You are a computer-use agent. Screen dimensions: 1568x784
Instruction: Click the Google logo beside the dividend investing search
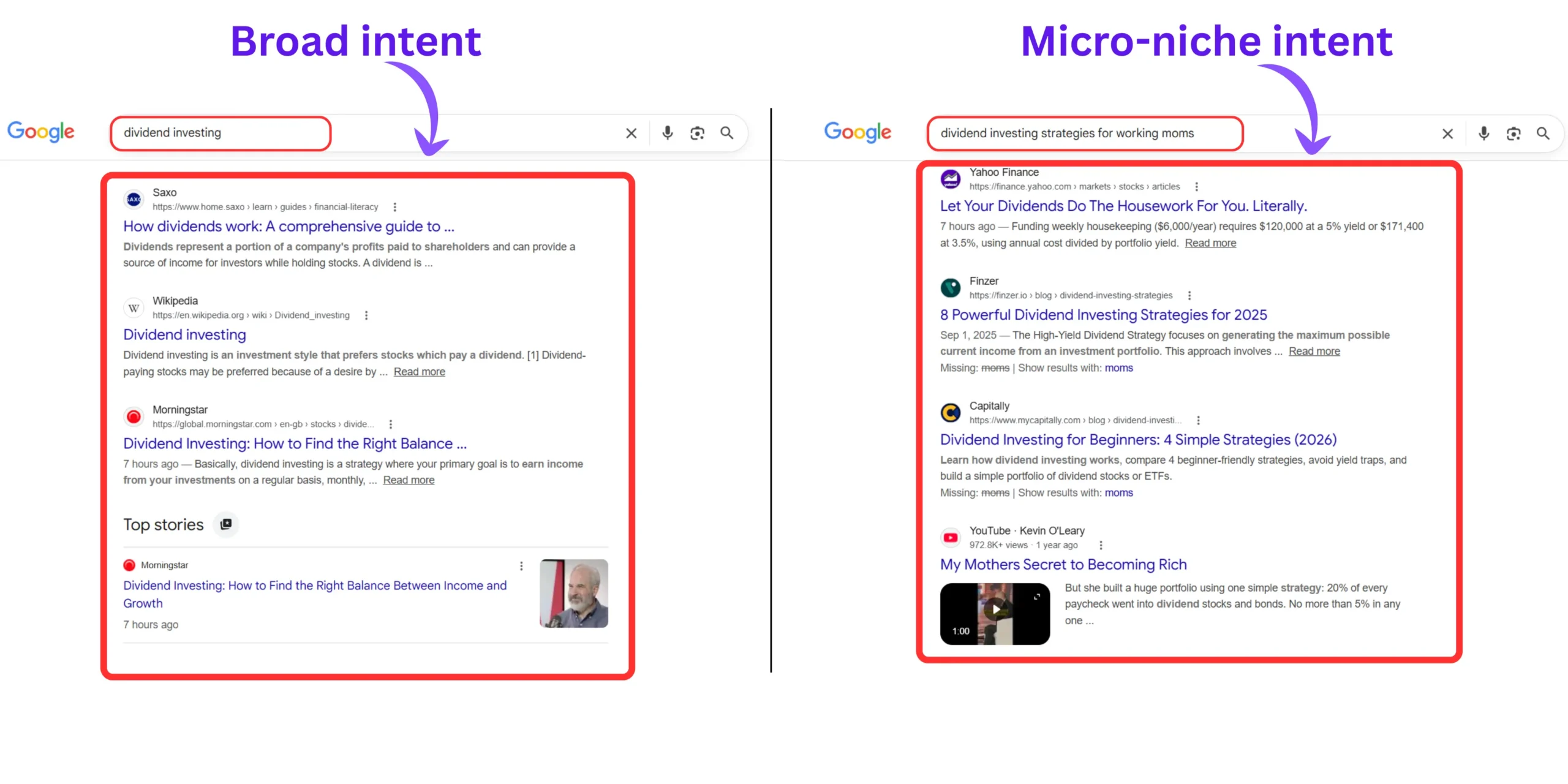pos(40,131)
